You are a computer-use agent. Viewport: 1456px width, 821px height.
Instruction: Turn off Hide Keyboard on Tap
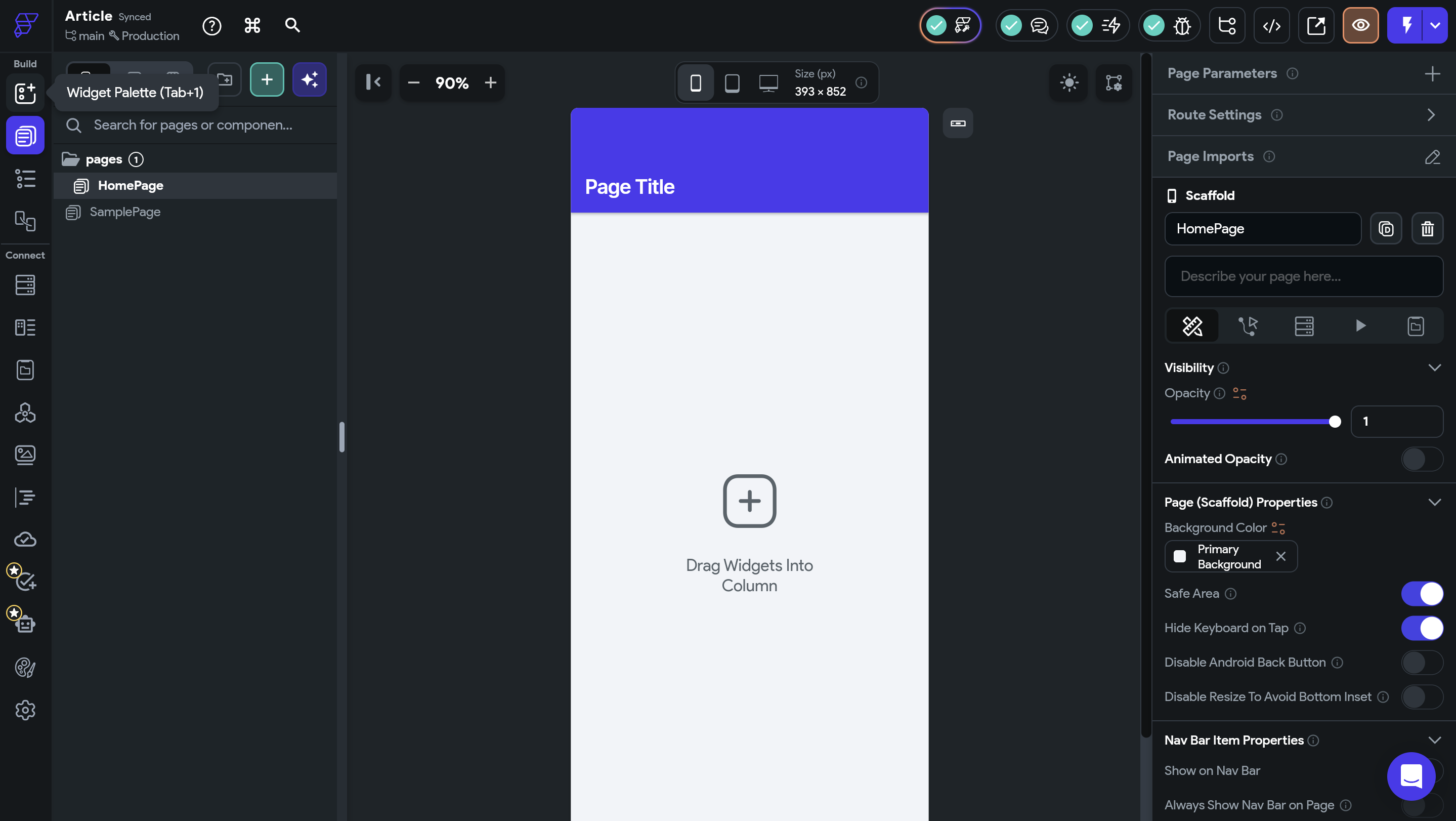1422,628
